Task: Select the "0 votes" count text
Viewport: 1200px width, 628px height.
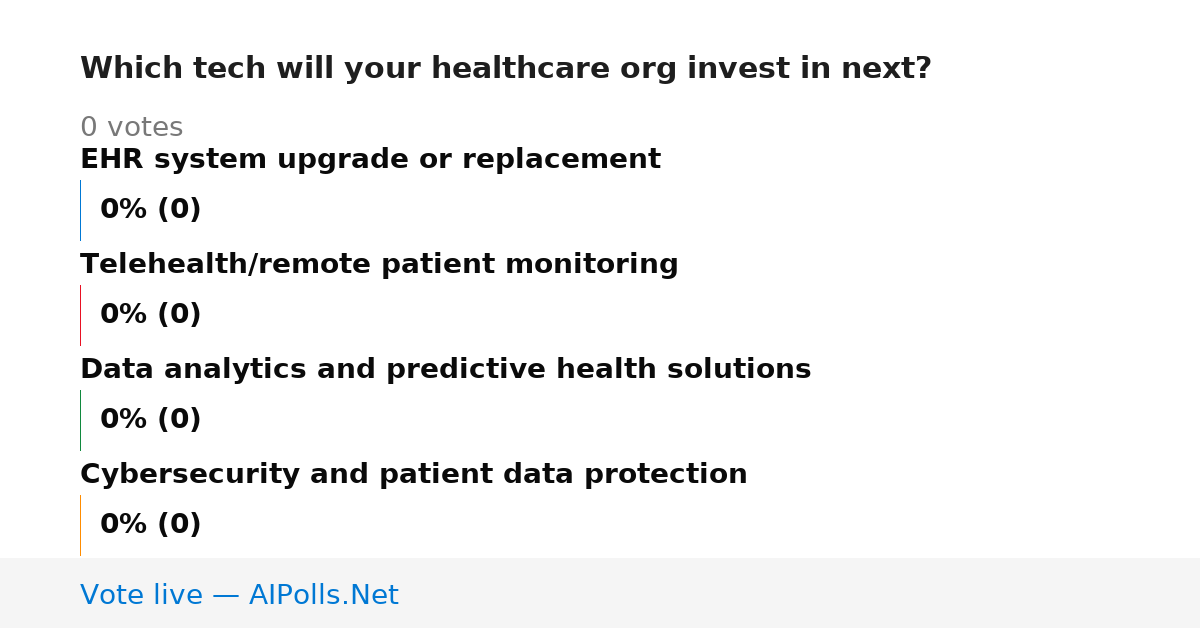Action: pyautogui.click(x=131, y=128)
